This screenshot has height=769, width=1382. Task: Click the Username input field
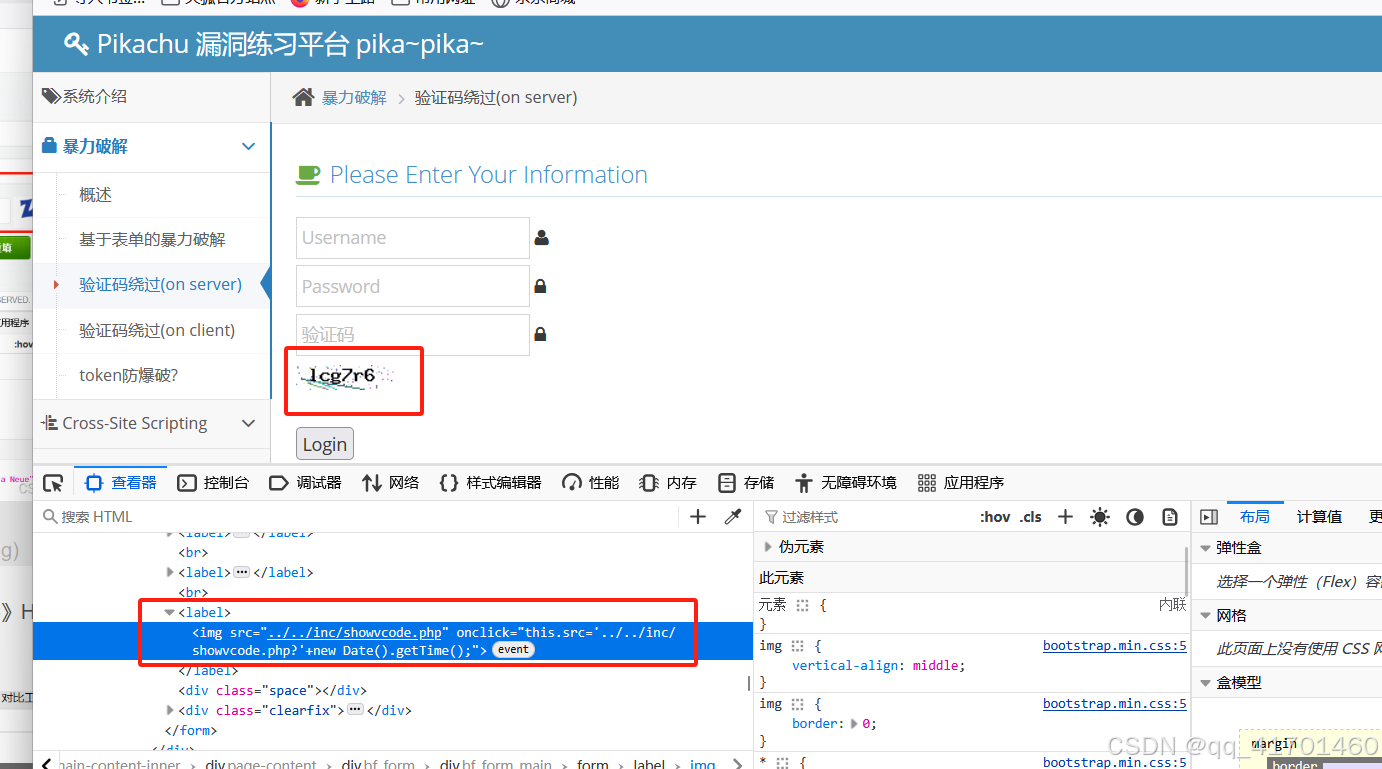pos(413,238)
